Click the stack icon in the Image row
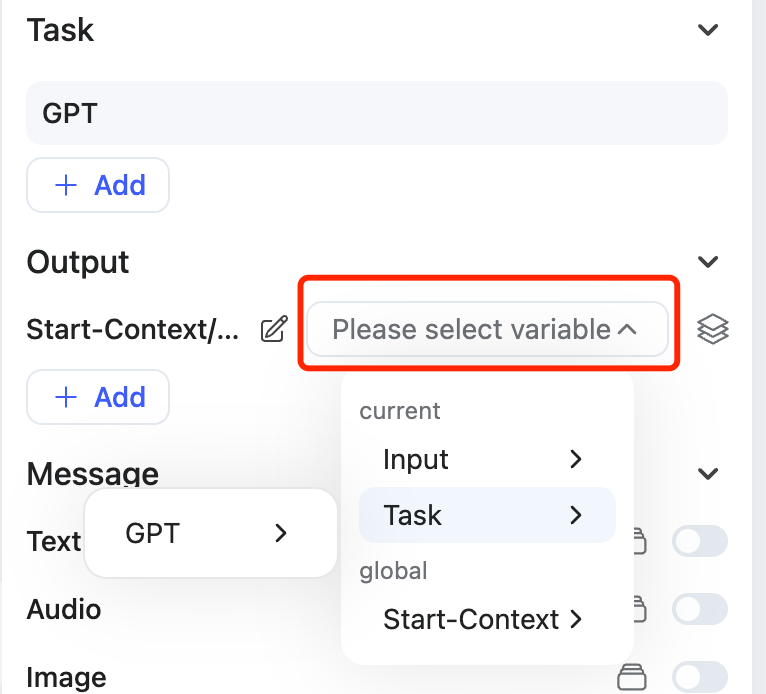This screenshot has width=766, height=694. point(631,677)
